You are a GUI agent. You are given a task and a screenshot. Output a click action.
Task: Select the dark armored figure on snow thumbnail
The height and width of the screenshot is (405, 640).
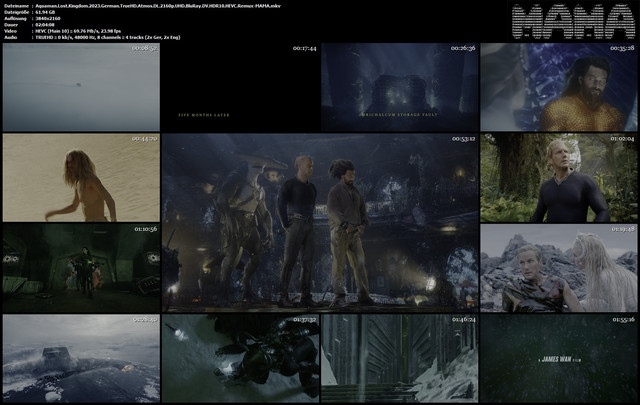[240, 358]
